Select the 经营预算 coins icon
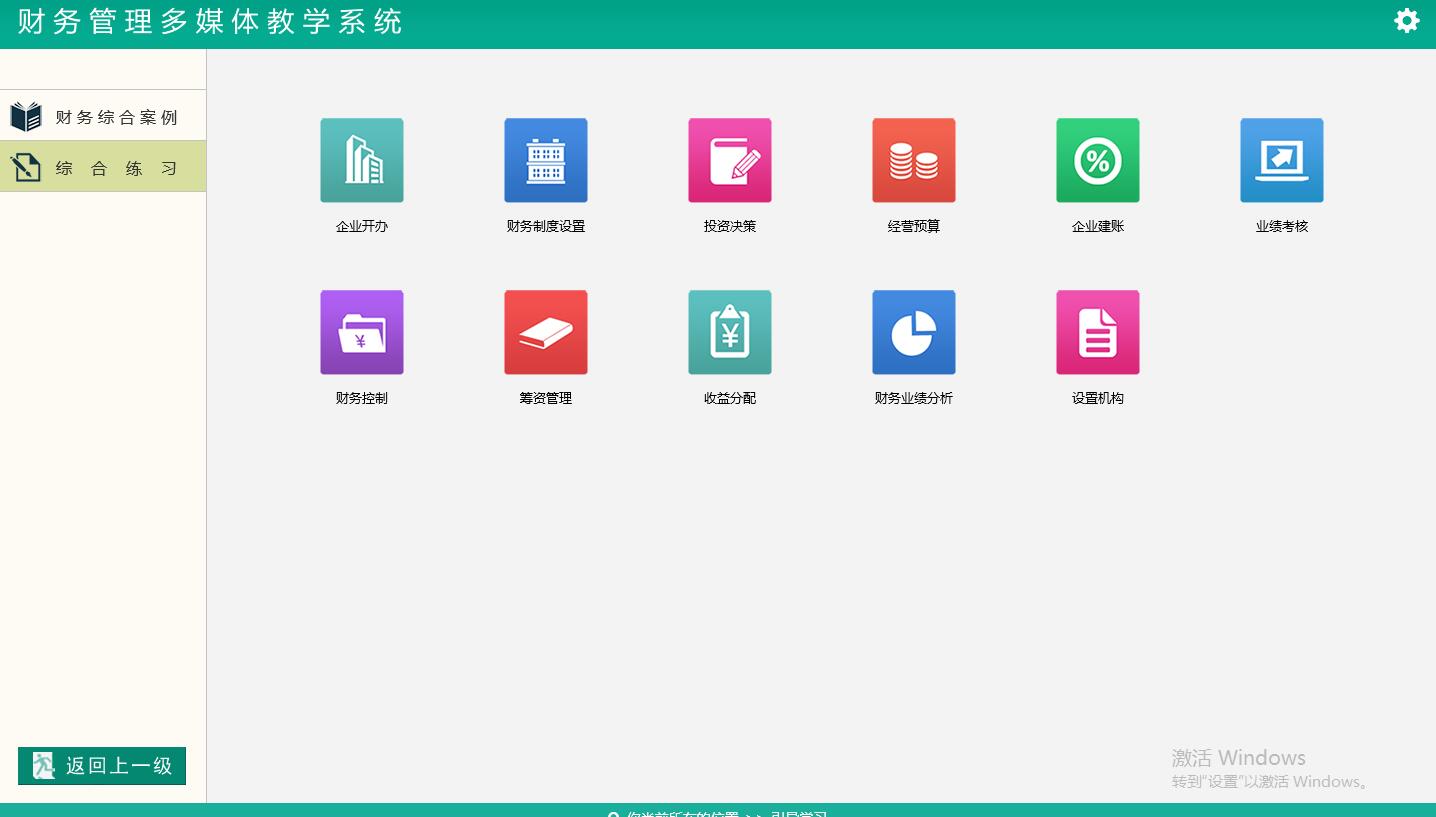This screenshot has height=817, width=1436. pyautogui.click(x=913, y=160)
